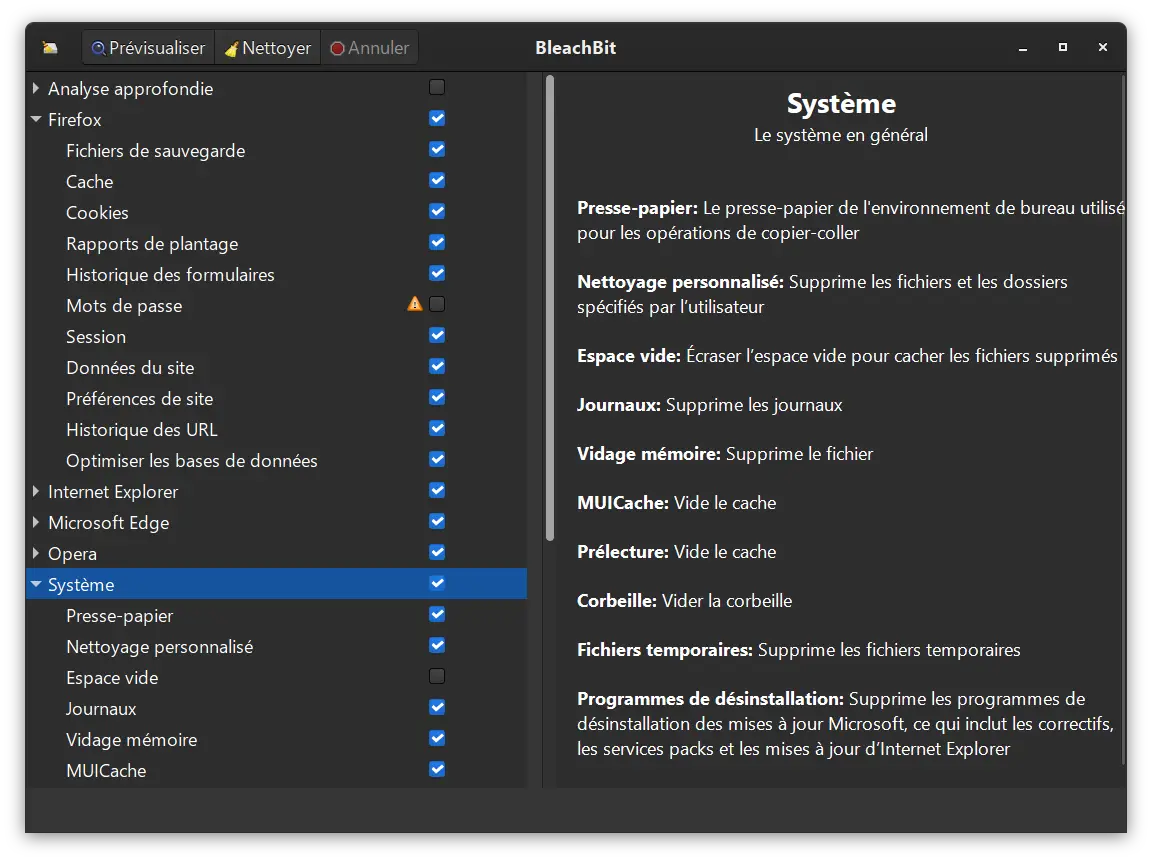The width and height of the screenshot is (1152, 861).
Task: Click the warning icon beside Mots de passe
Action: (415, 303)
